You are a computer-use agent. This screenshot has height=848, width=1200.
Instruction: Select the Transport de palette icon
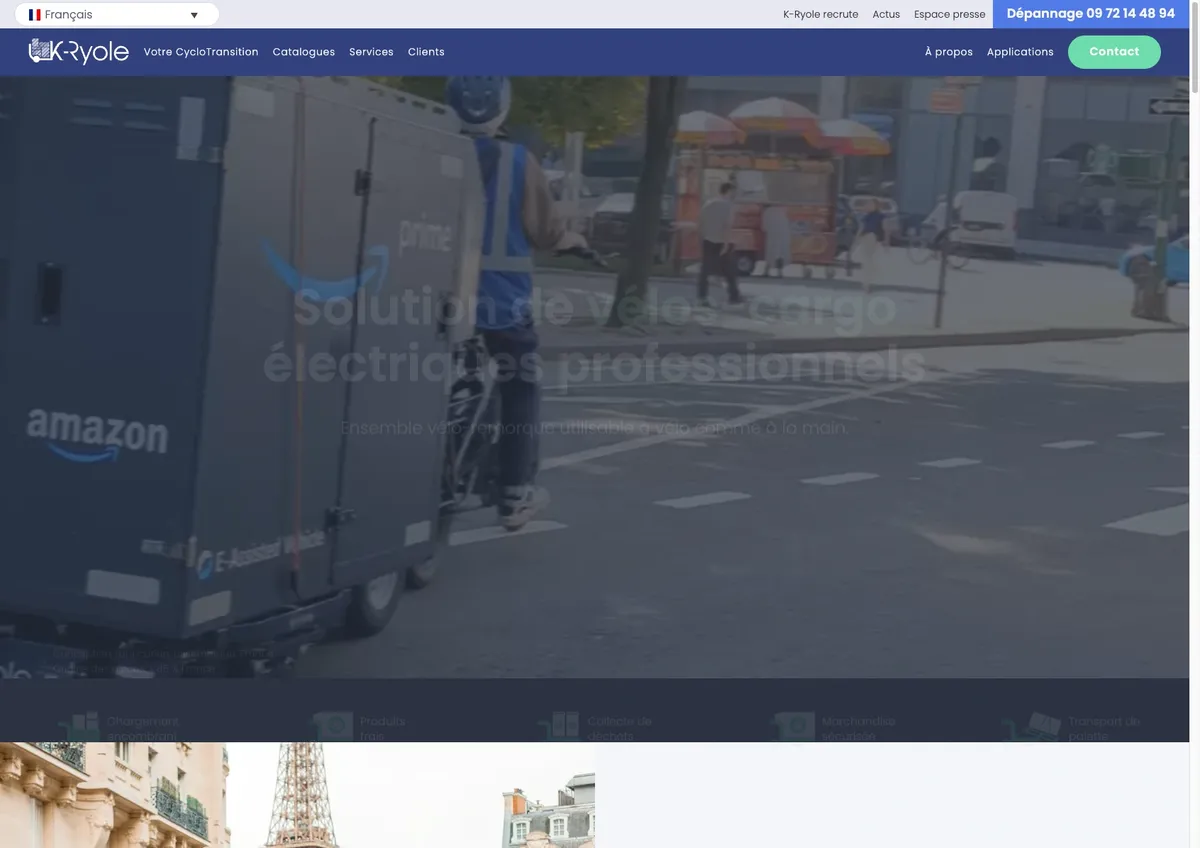(1032, 727)
